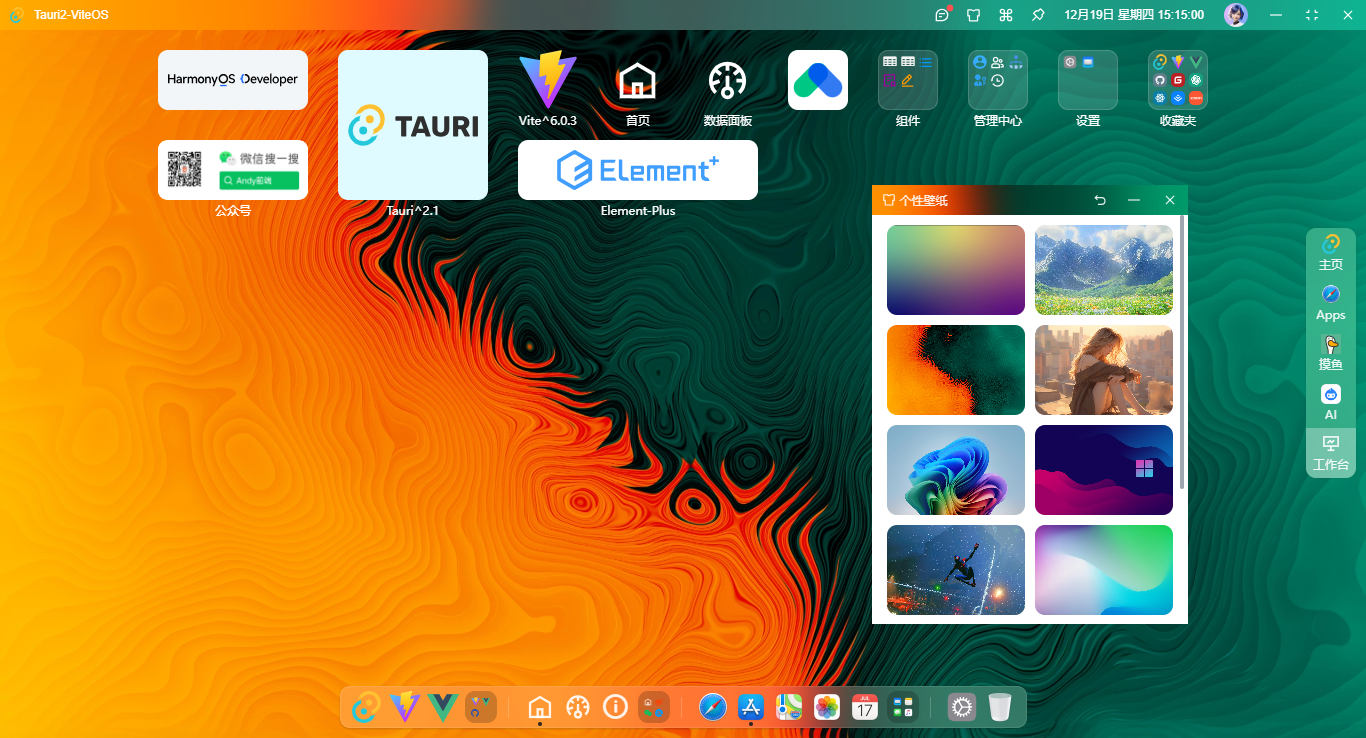Close the 个性壁纸 wallpaper window
The width and height of the screenshot is (1366, 738).
click(x=1170, y=200)
